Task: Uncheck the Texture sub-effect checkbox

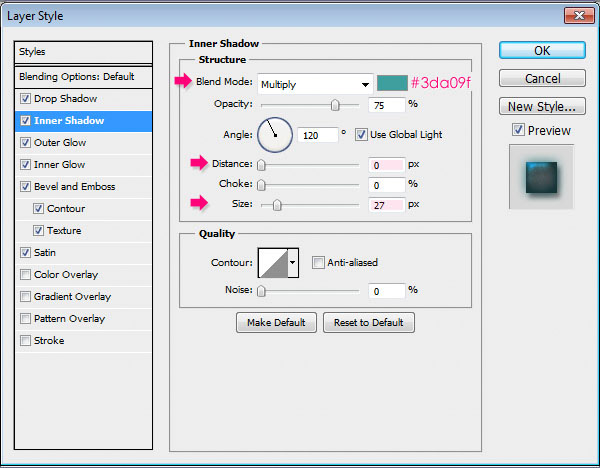Action: pyautogui.click(x=38, y=231)
